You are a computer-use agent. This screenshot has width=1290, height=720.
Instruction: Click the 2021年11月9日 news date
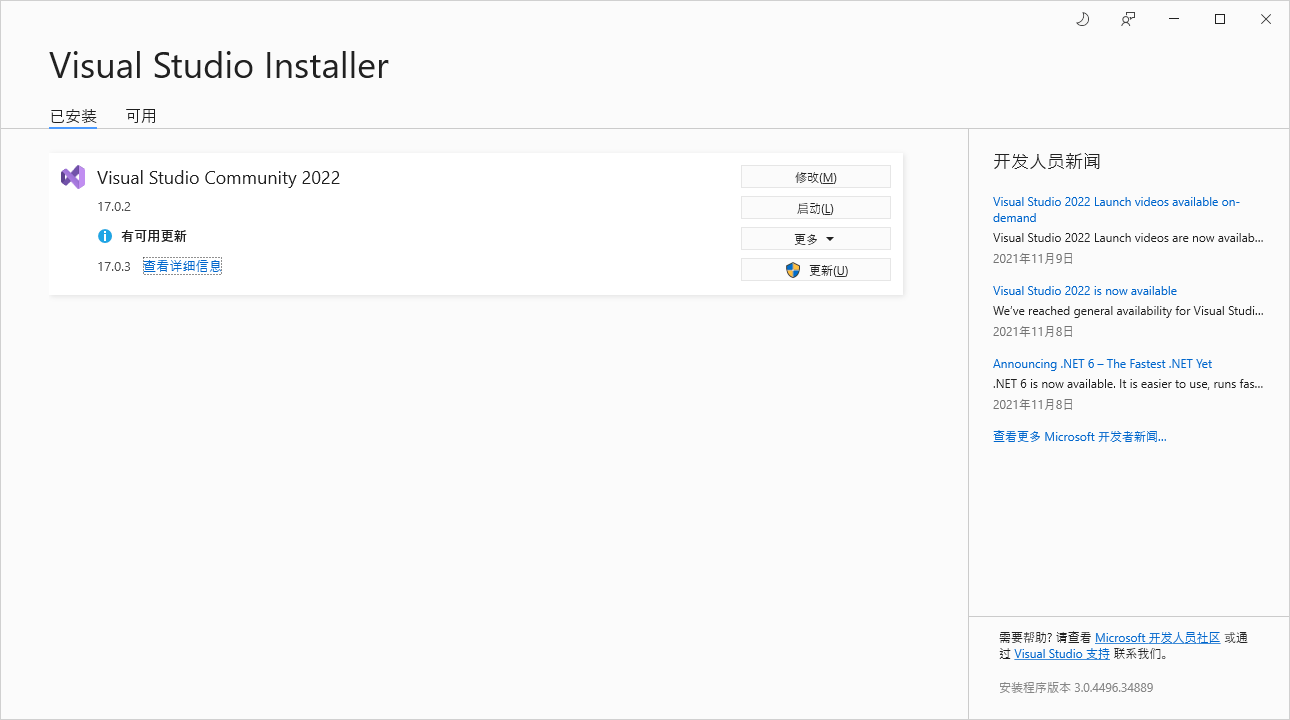1033,258
